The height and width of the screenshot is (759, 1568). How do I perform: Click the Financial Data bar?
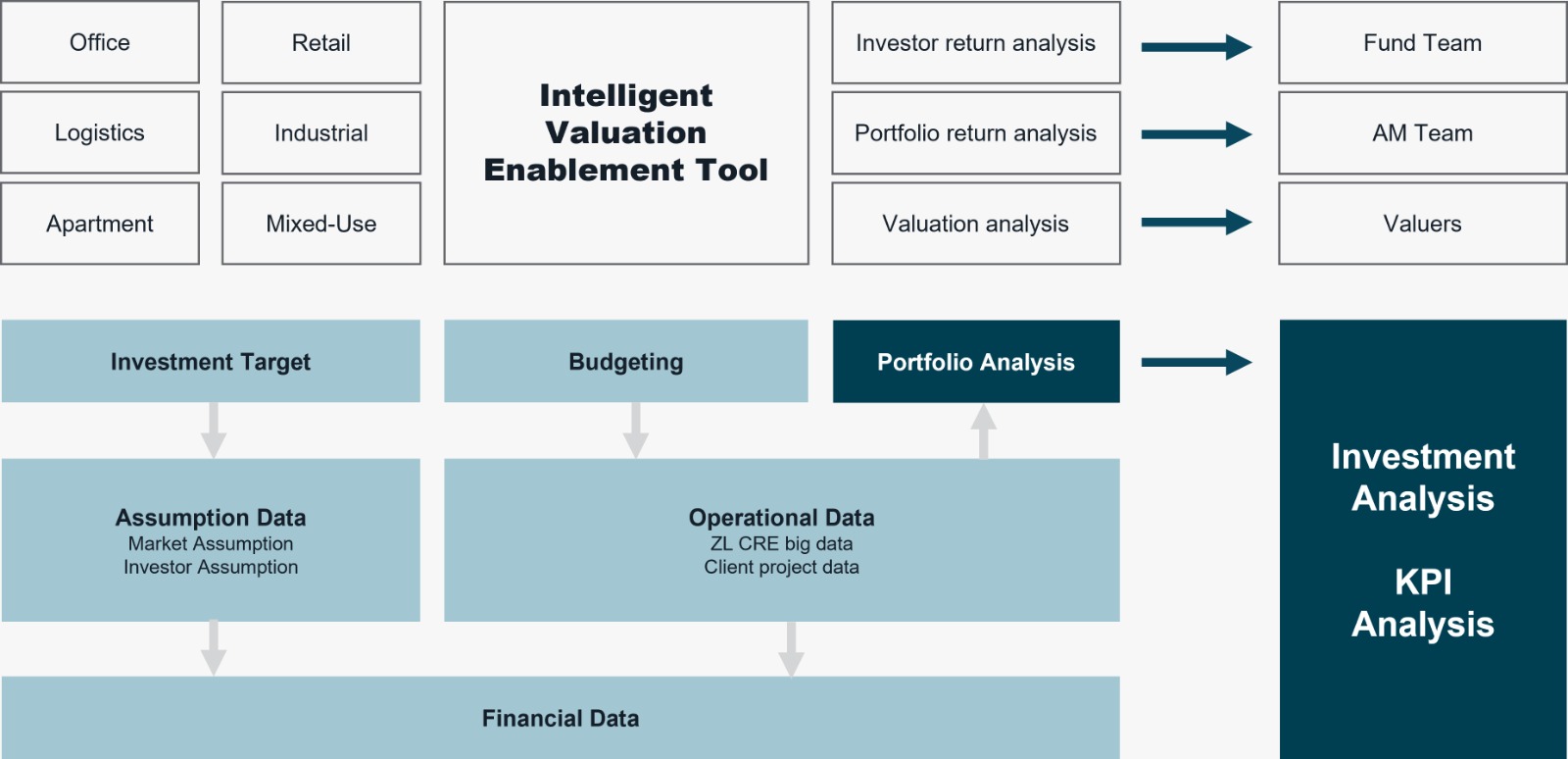(x=561, y=718)
